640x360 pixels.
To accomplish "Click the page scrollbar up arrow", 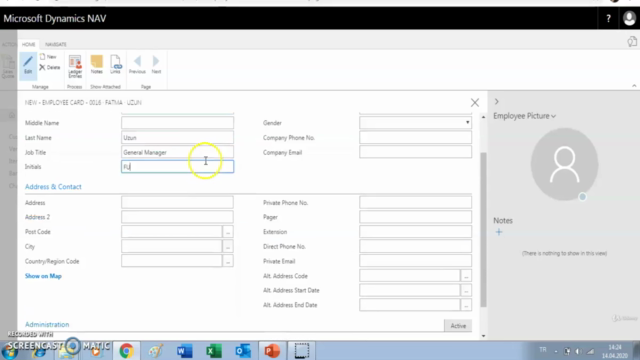I will (x=483, y=117).
